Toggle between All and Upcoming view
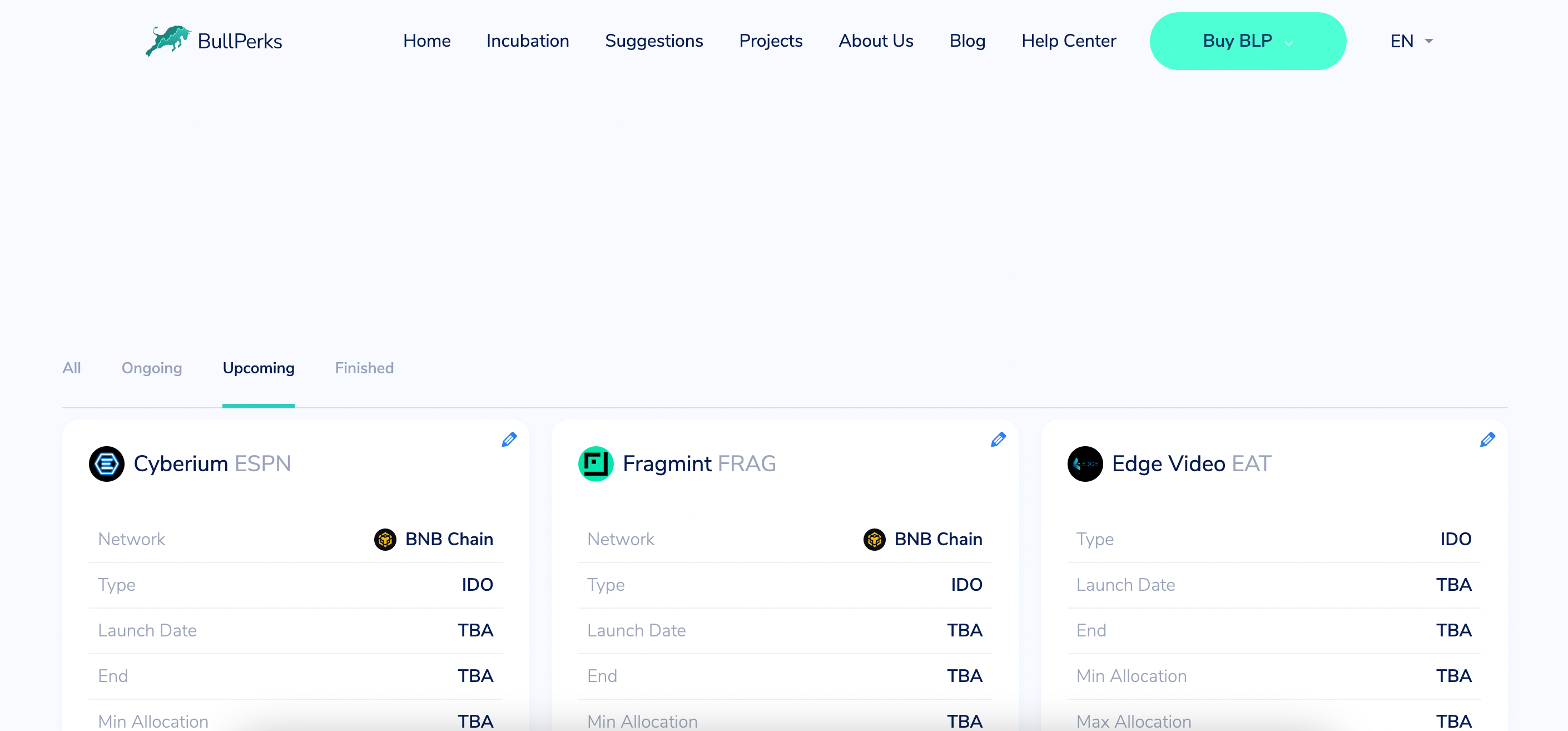The image size is (1568, 731). (71, 368)
